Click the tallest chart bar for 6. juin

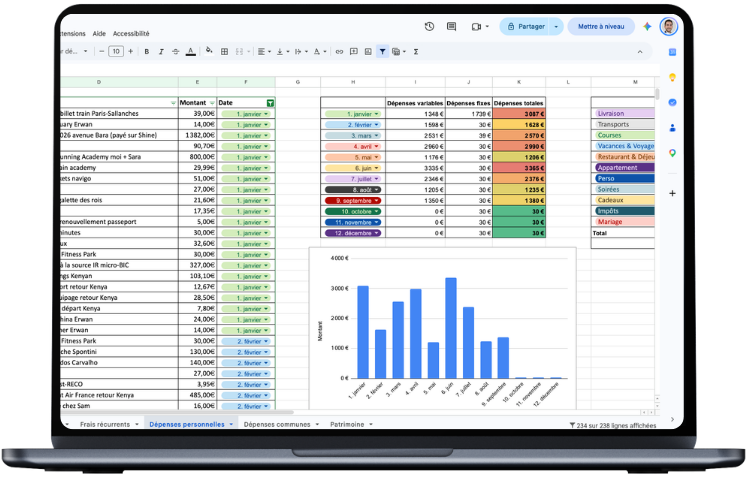click(451, 328)
